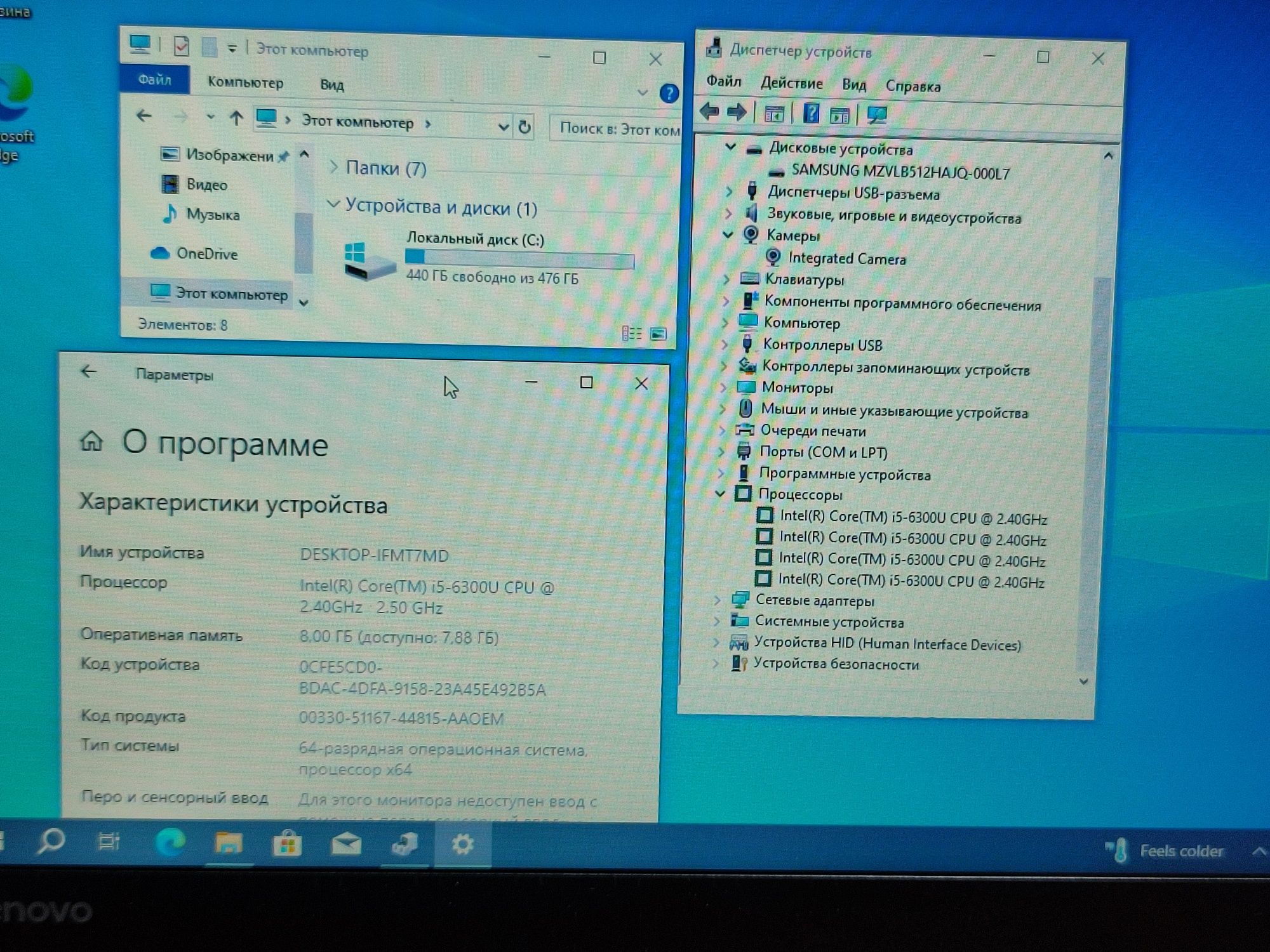Open Файл menu in Device Manager
The height and width of the screenshot is (952, 1270).
(724, 81)
